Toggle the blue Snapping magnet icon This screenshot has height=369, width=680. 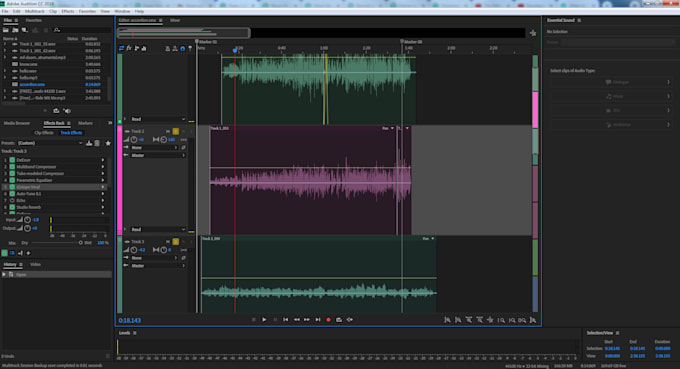tap(183, 49)
